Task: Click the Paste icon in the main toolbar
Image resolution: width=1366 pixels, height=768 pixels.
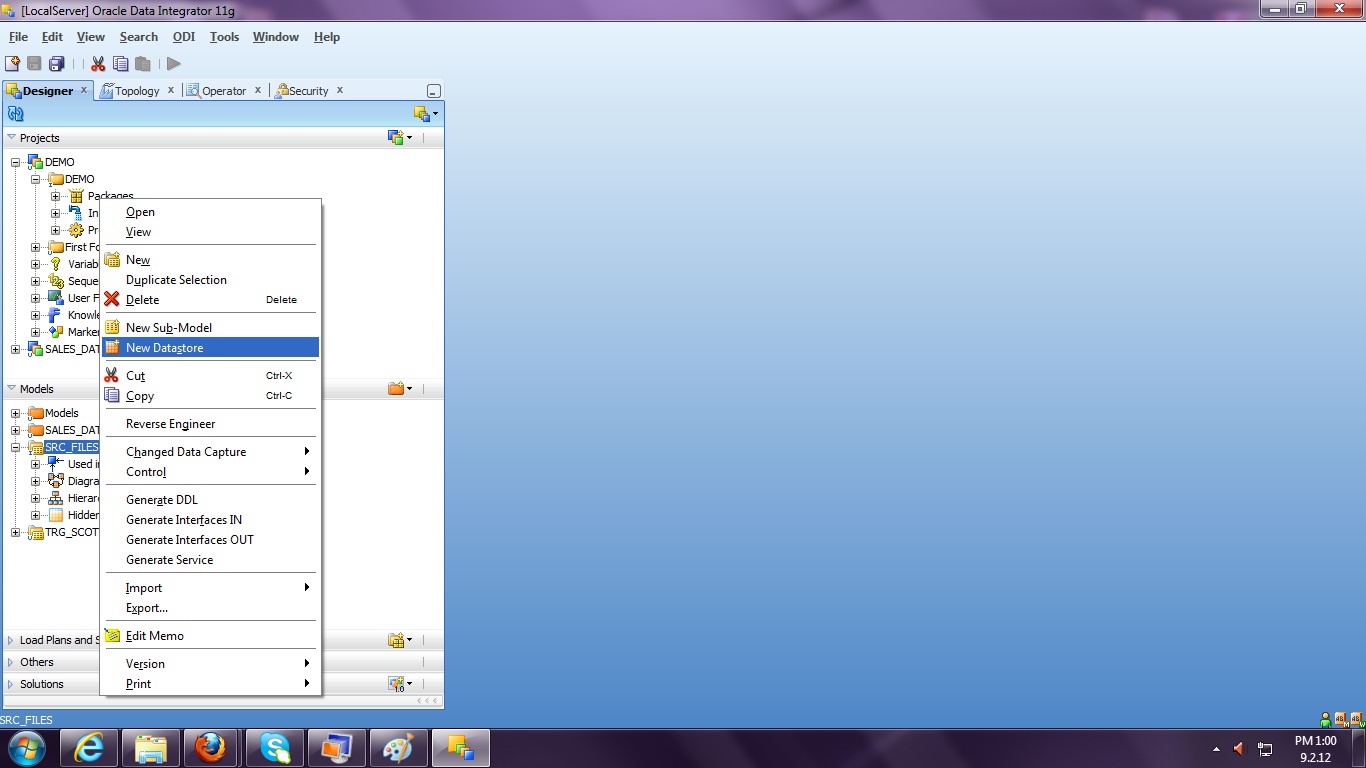Action: (142, 63)
